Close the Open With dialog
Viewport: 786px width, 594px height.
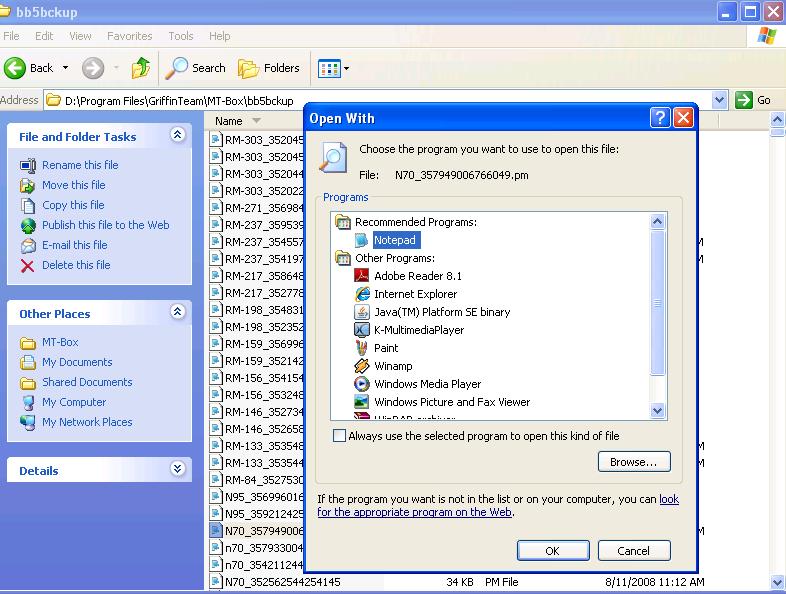click(683, 118)
